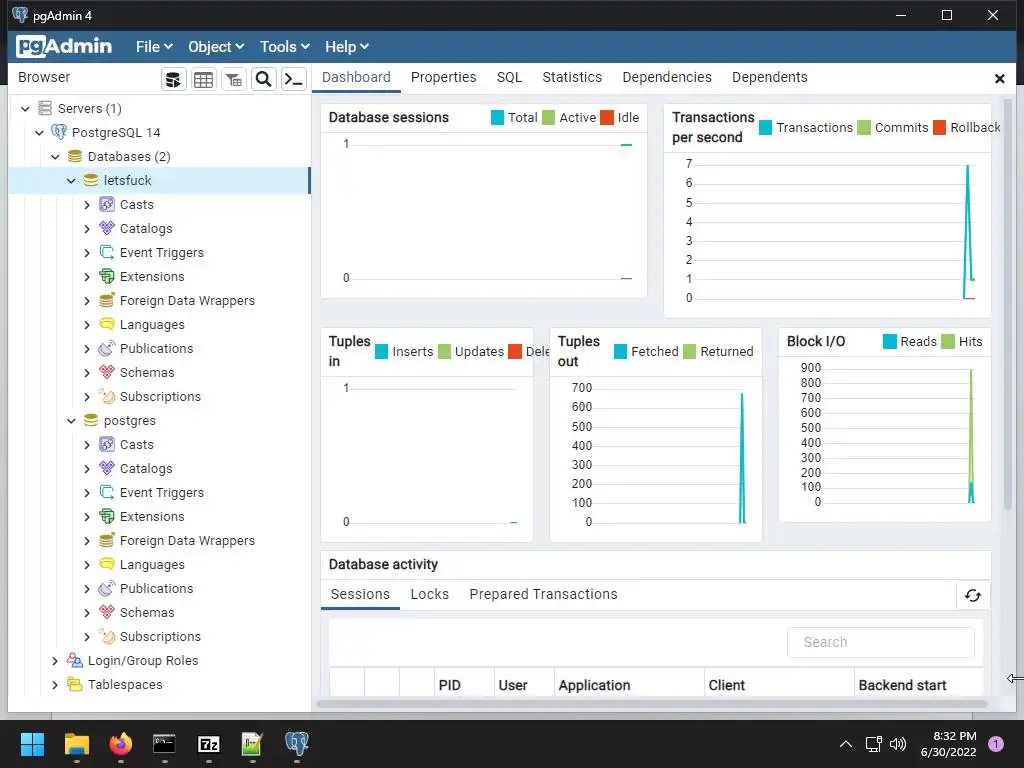The width and height of the screenshot is (1024, 768).
Task: Click the Extensions icon under letsfuck
Action: pyautogui.click(x=107, y=277)
